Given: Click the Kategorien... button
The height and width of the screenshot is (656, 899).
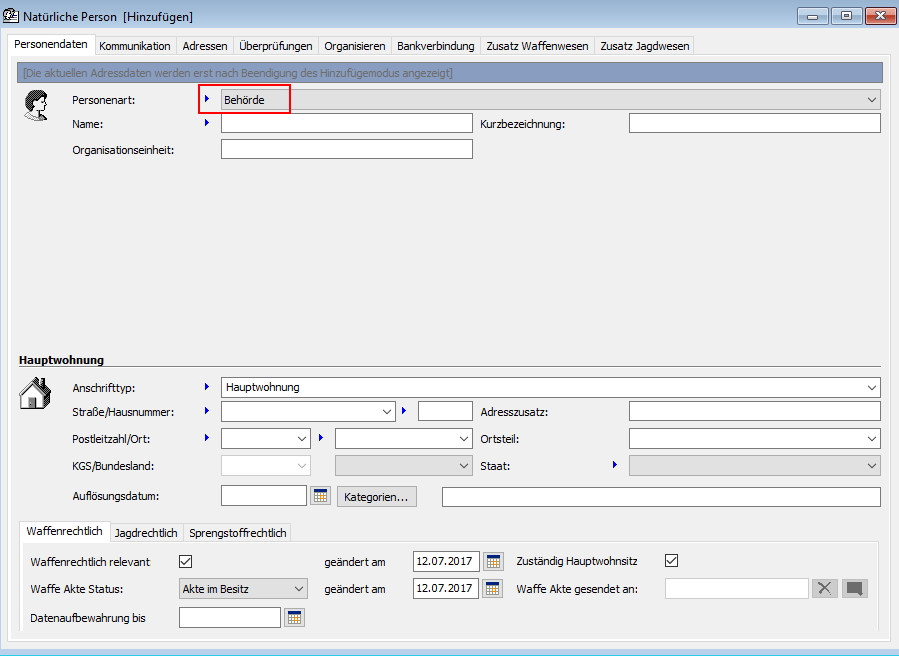Looking at the screenshot, I should click(377, 496).
